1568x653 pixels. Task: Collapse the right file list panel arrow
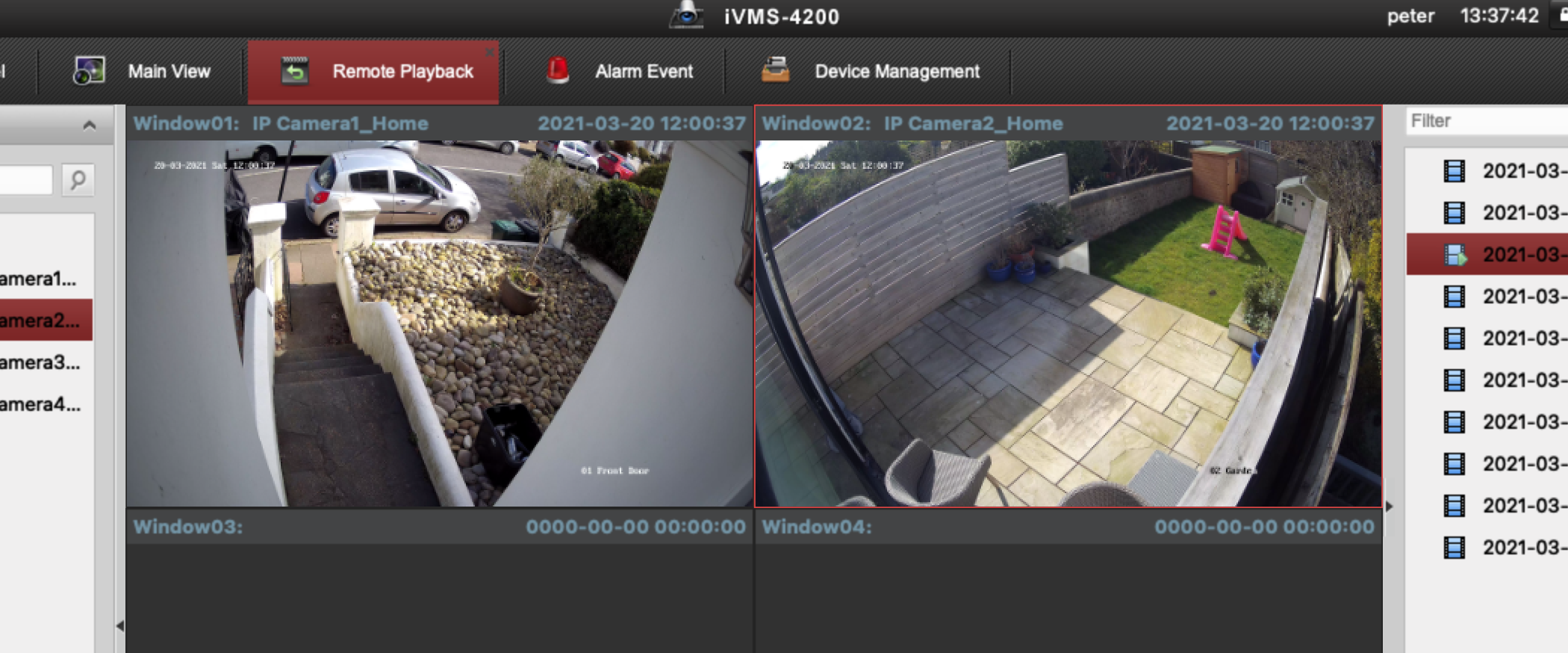(x=1389, y=507)
